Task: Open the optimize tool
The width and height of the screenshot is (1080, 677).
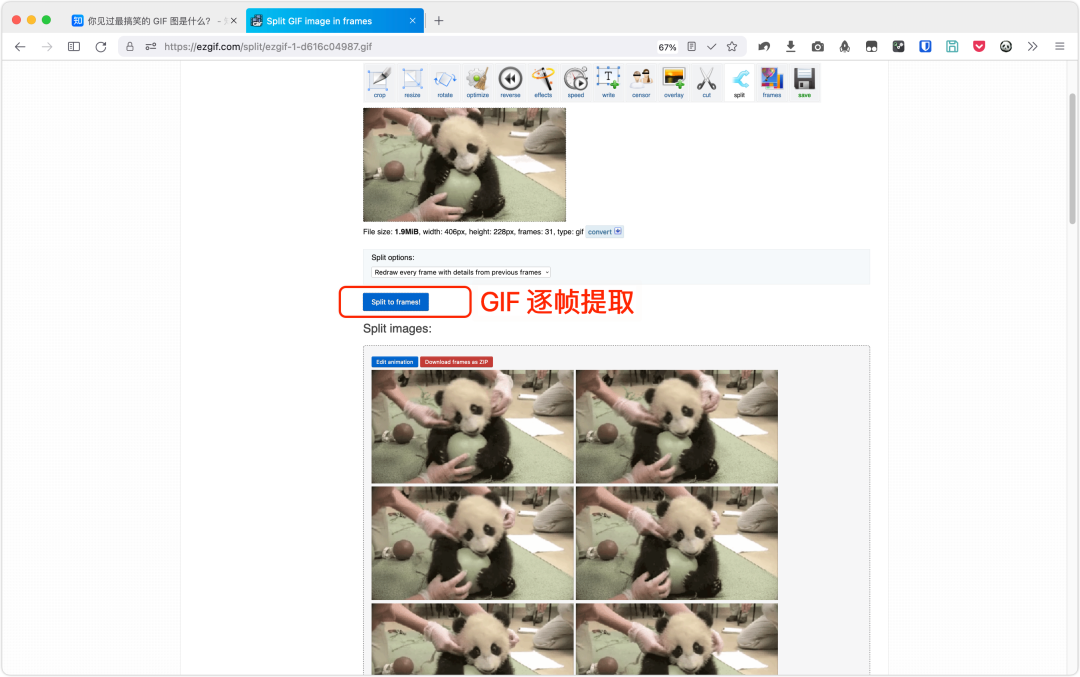Action: pyautogui.click(x=477, y=83)
